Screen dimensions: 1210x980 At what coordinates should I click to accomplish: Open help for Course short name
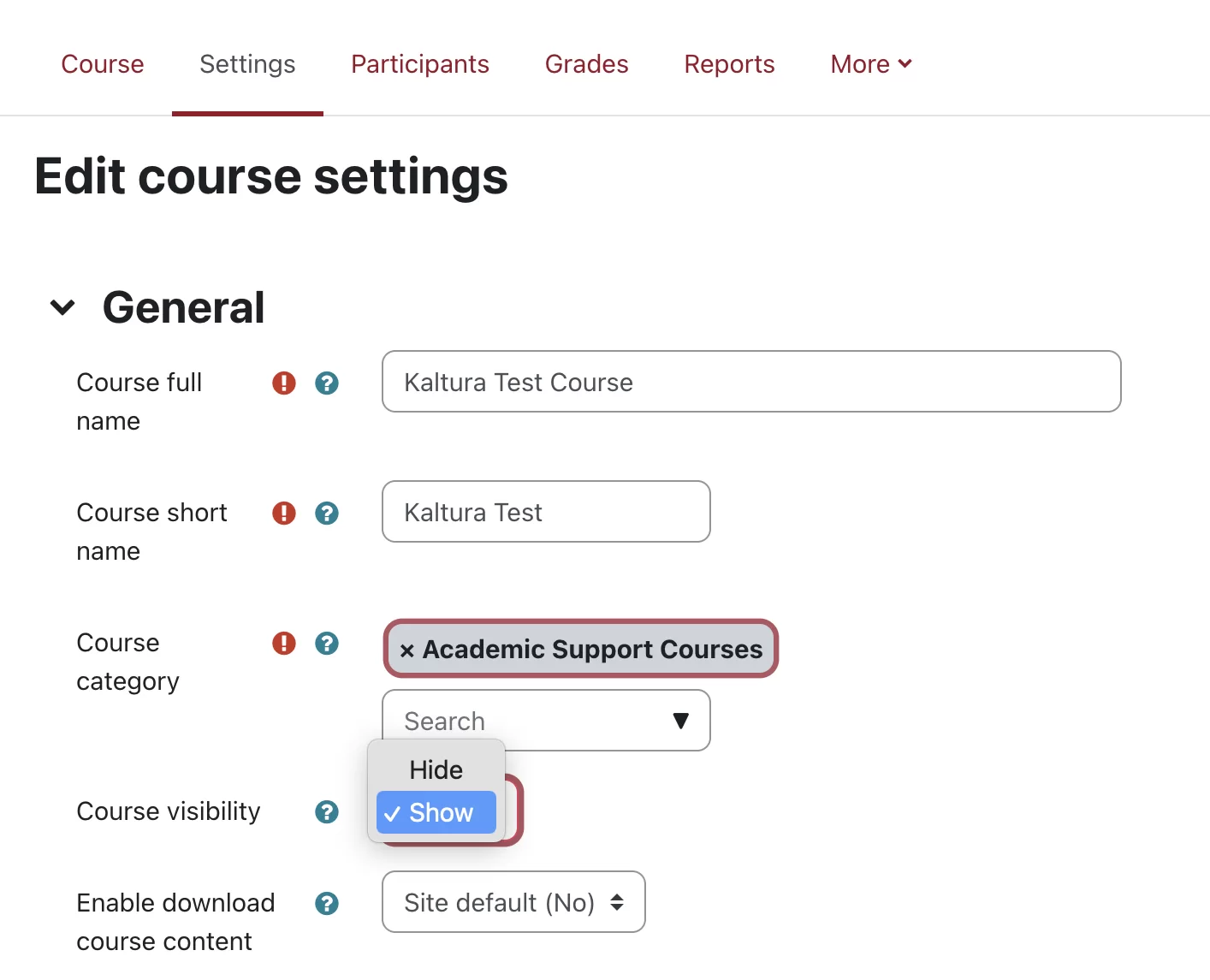point(327,513)
